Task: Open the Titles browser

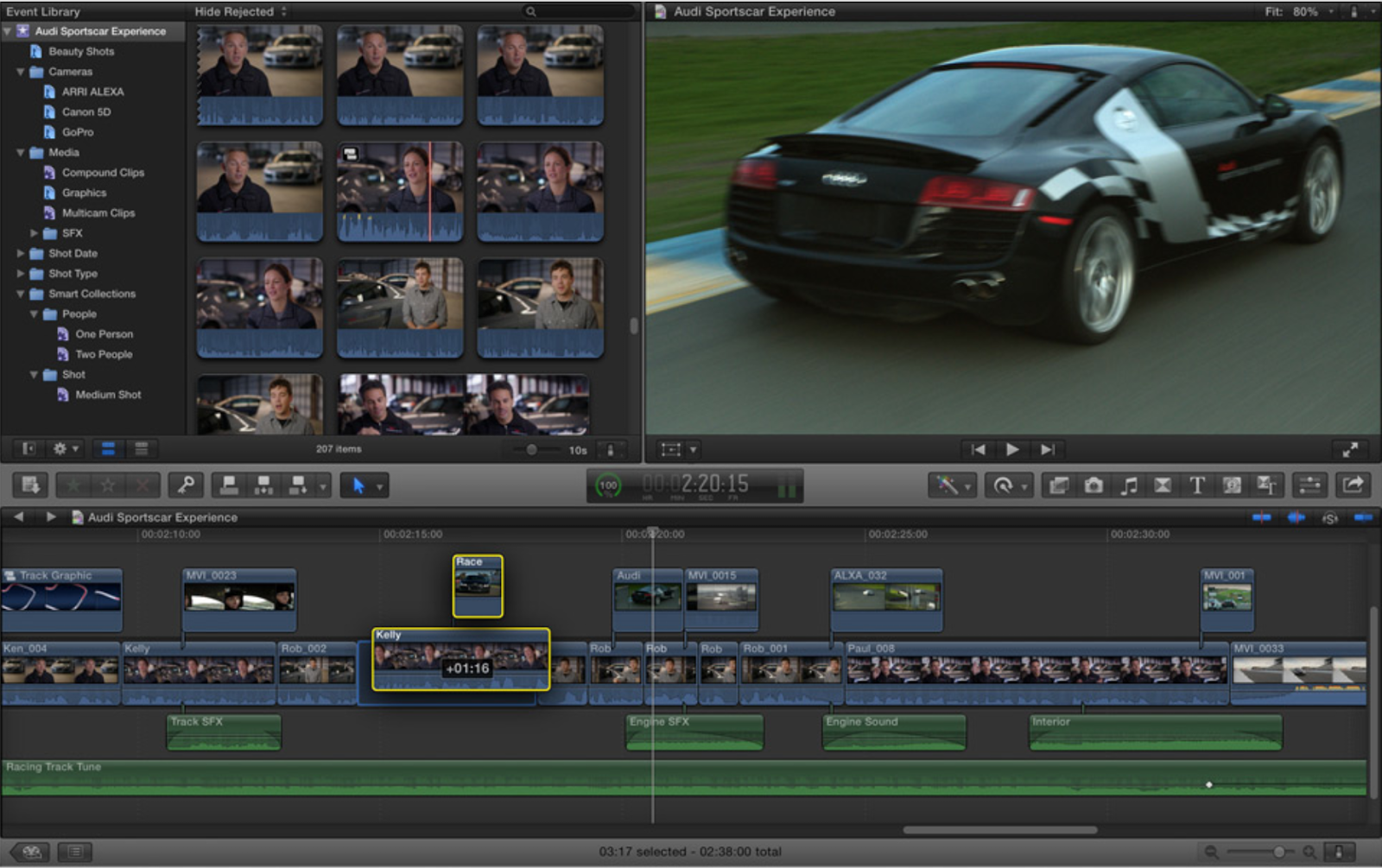Action: pos(1197,485)
